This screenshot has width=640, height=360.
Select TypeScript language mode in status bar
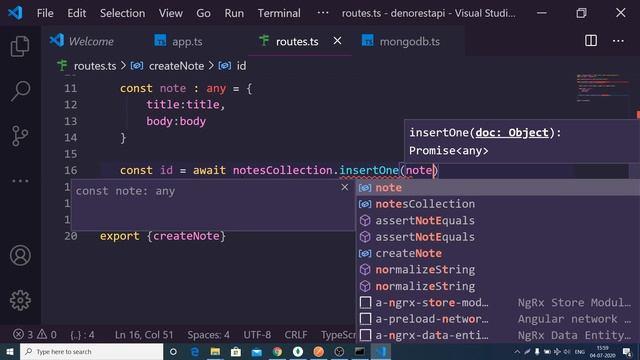[x=338, y=335]
